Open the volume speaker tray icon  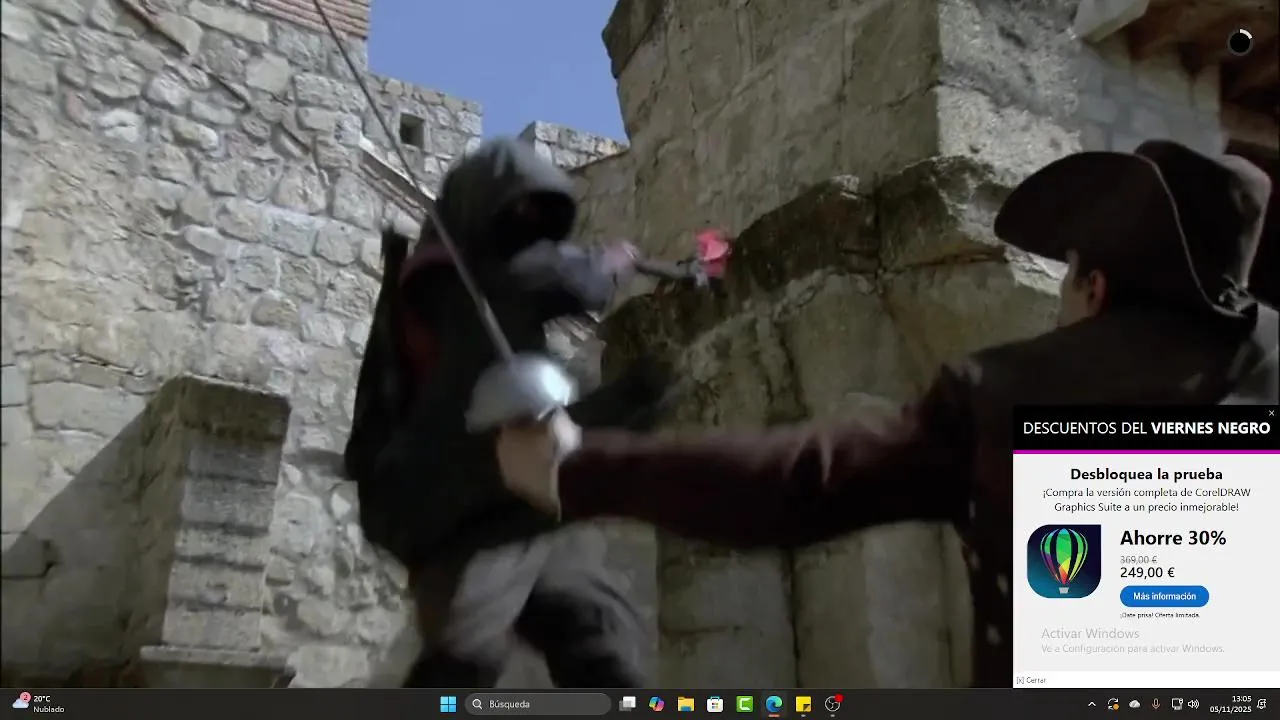(1193, 704)
